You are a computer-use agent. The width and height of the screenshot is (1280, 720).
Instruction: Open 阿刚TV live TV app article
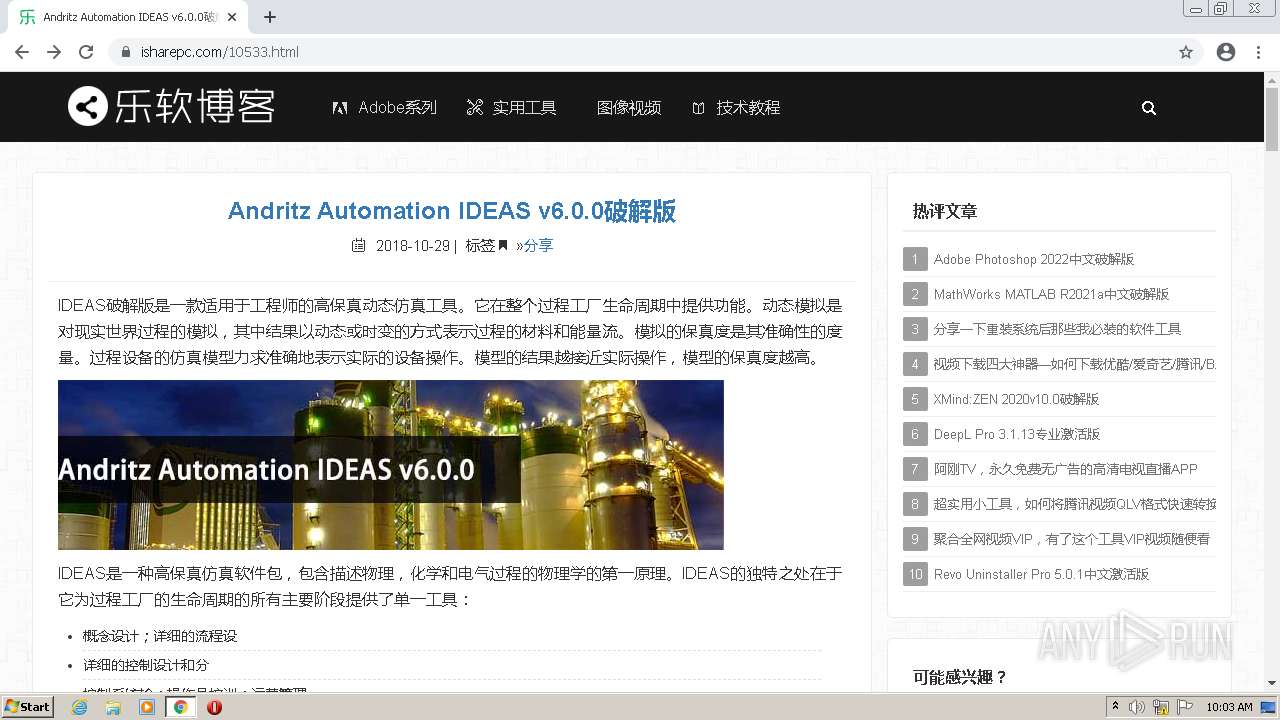[x=1065, y=469]
